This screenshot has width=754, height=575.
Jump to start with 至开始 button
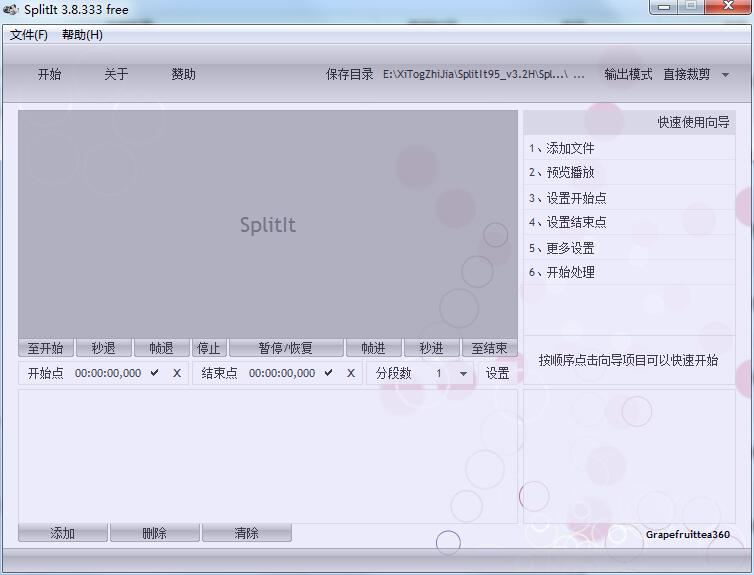click(x=45, y=348)
